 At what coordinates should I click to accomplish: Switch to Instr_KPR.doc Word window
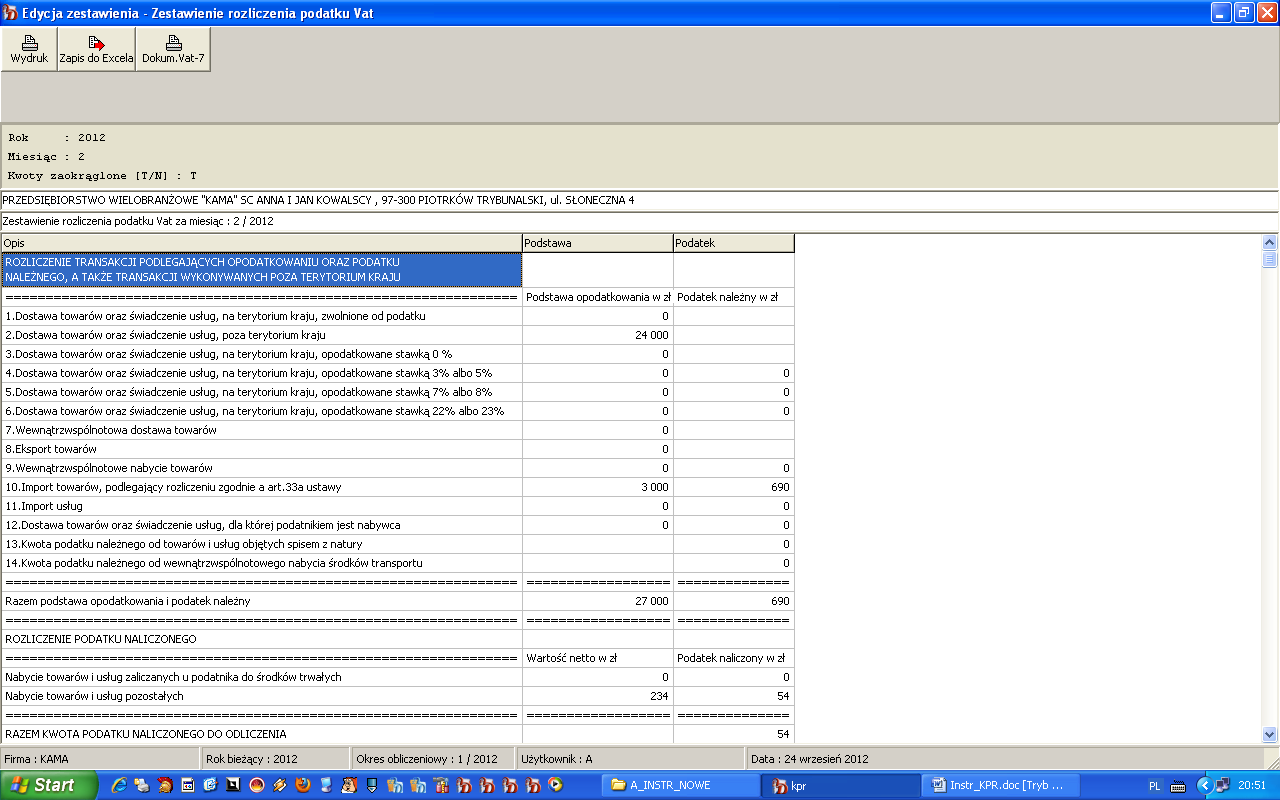(1002, 785)
